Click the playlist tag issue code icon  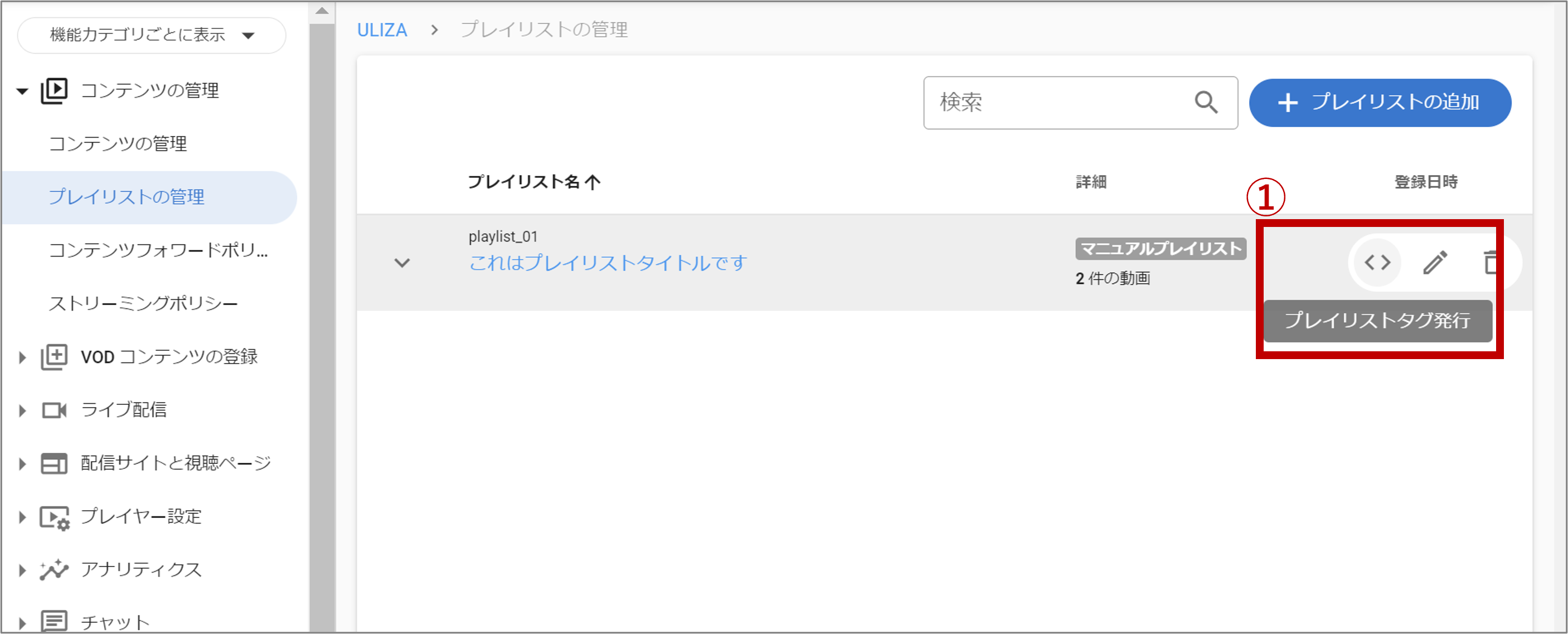1377,263
